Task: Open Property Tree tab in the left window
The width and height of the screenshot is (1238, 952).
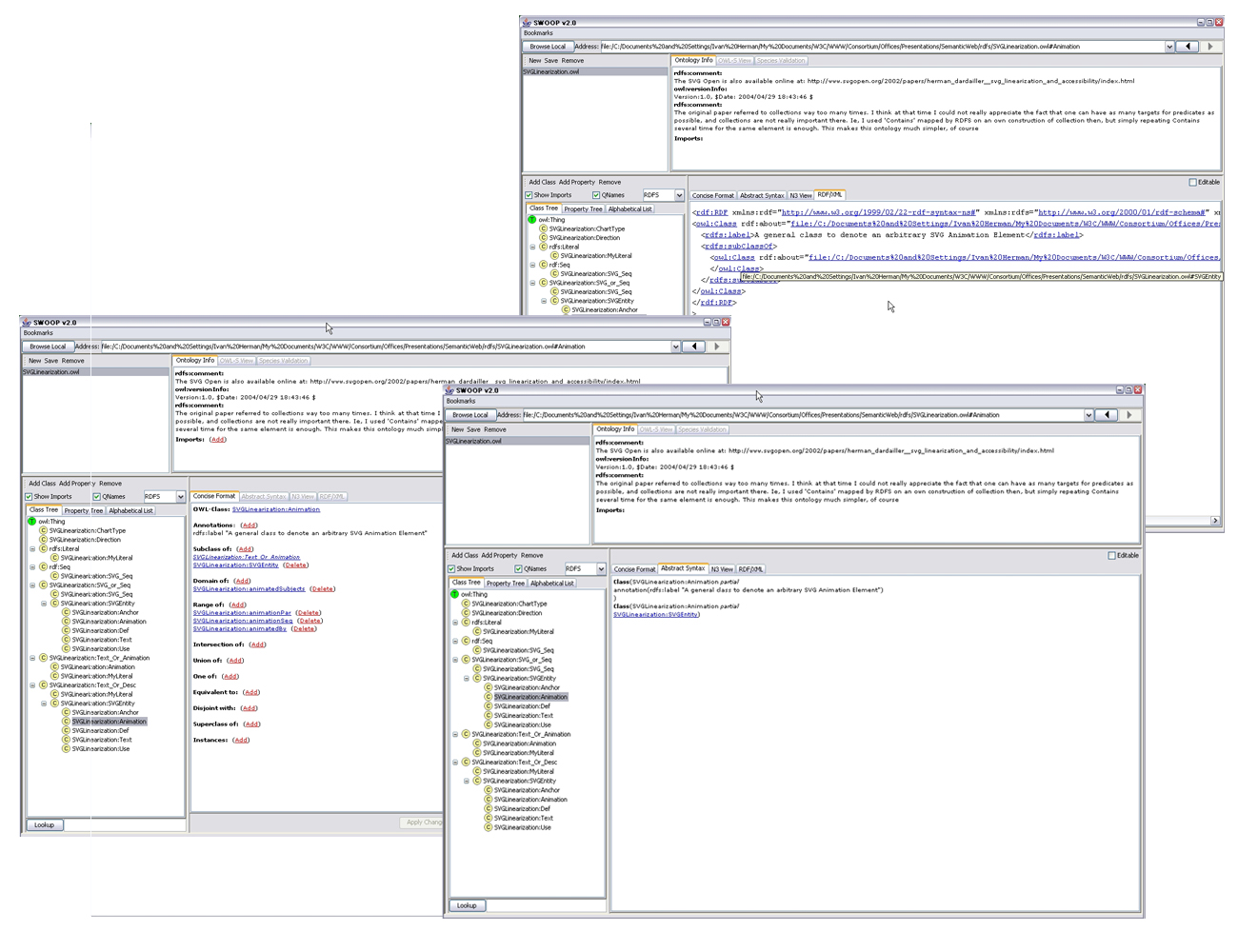Action: click(83, 511)
